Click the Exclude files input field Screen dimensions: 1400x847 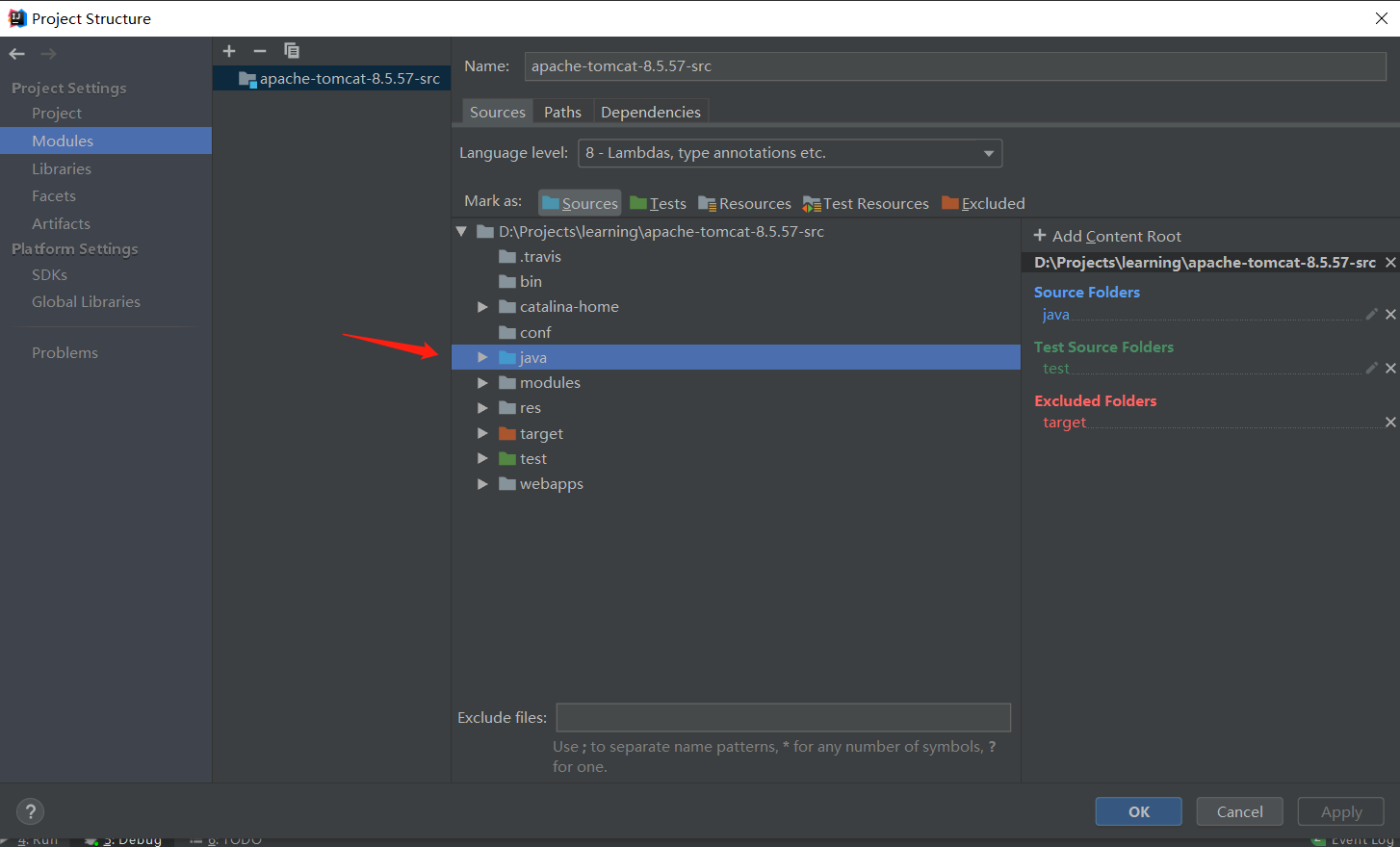click(784, 717)
